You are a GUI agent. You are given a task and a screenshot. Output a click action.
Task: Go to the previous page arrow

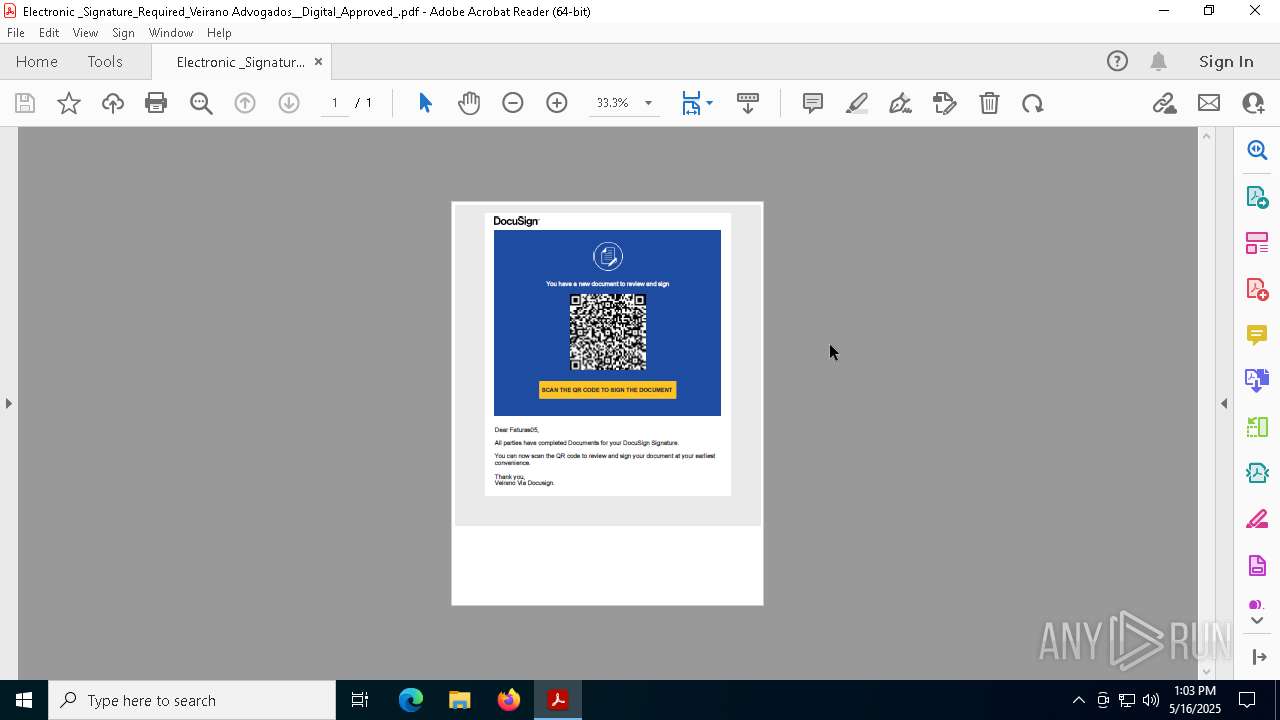pyautogui.click(x=245, y=103)
